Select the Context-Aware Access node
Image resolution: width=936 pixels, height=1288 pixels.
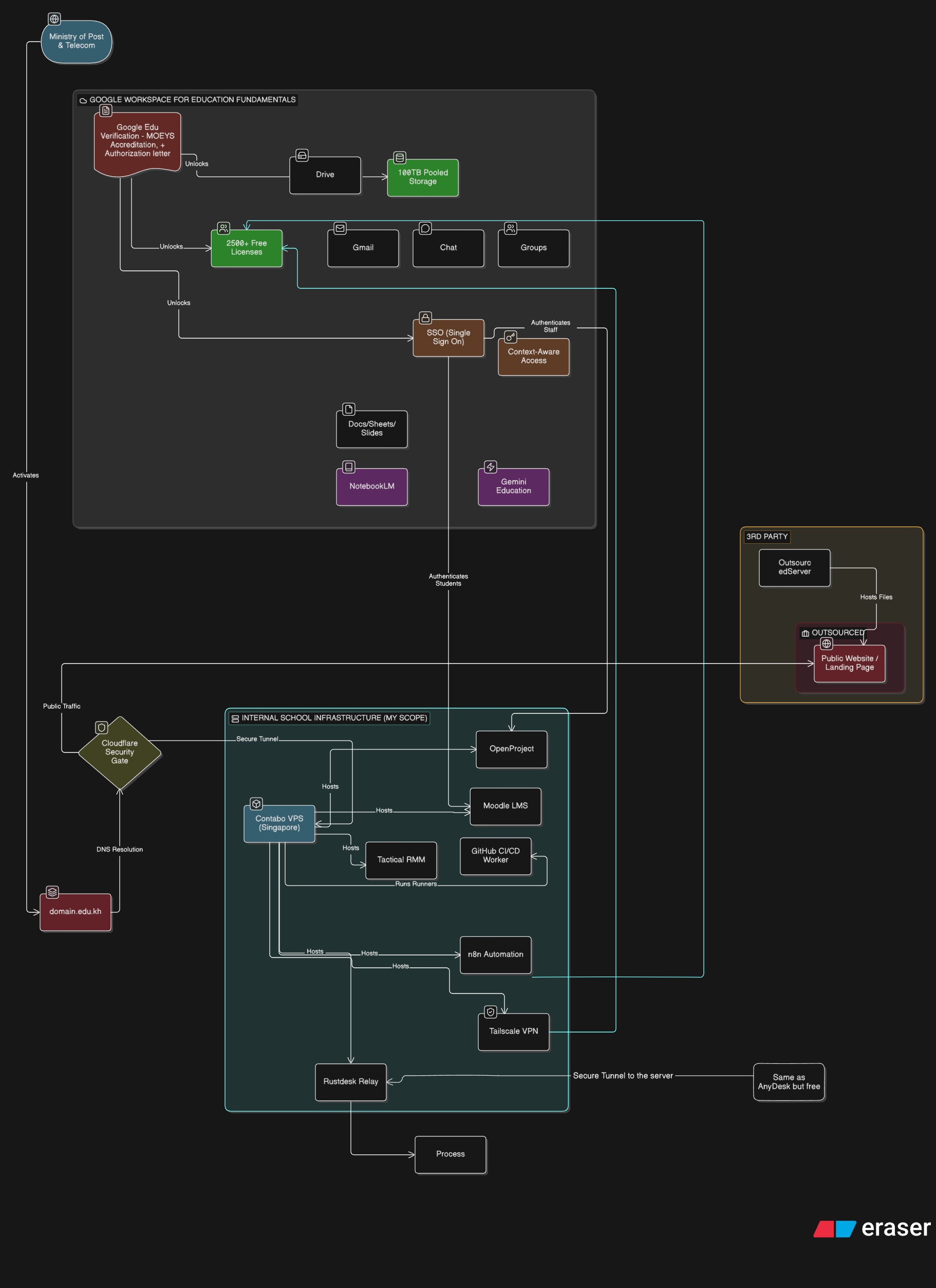point(534,357)
